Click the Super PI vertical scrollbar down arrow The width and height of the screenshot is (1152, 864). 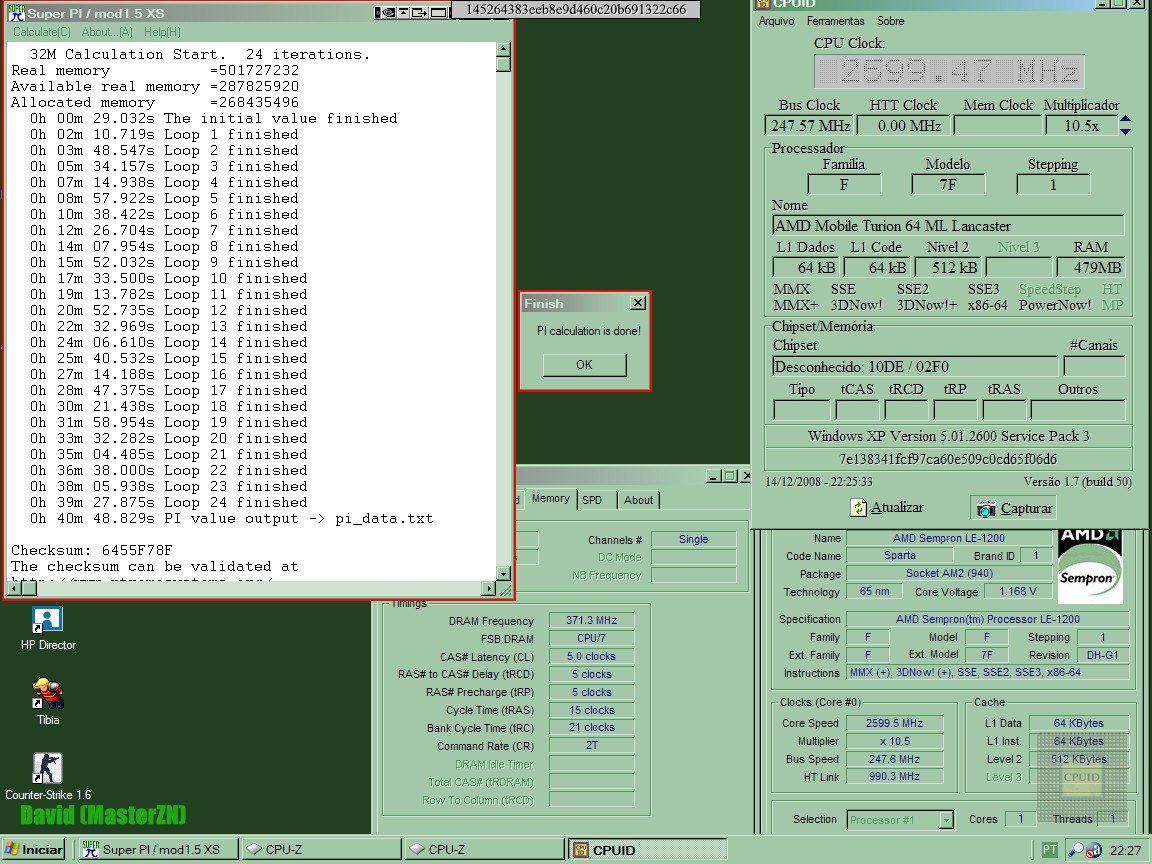click(x=503, y=574)
